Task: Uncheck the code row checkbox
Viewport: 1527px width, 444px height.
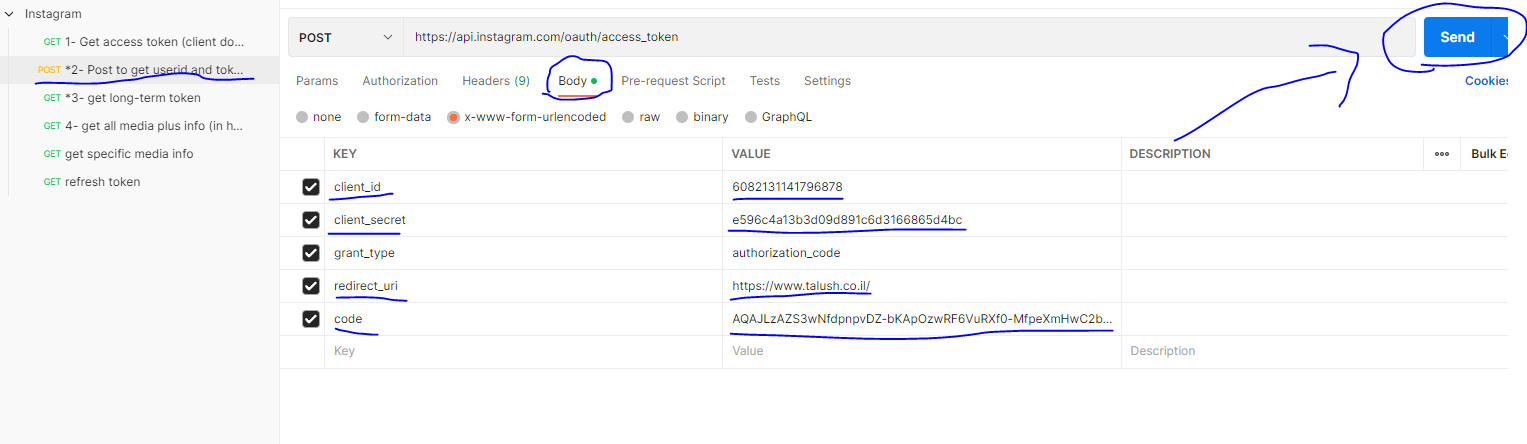Action: coord(311,319)
